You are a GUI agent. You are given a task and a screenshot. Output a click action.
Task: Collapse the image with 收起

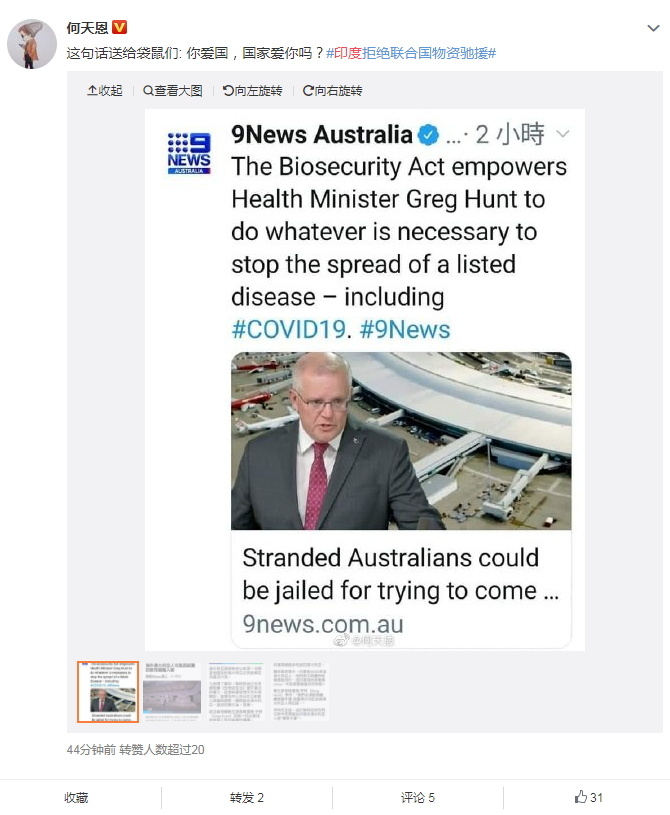tap(104, 91)
